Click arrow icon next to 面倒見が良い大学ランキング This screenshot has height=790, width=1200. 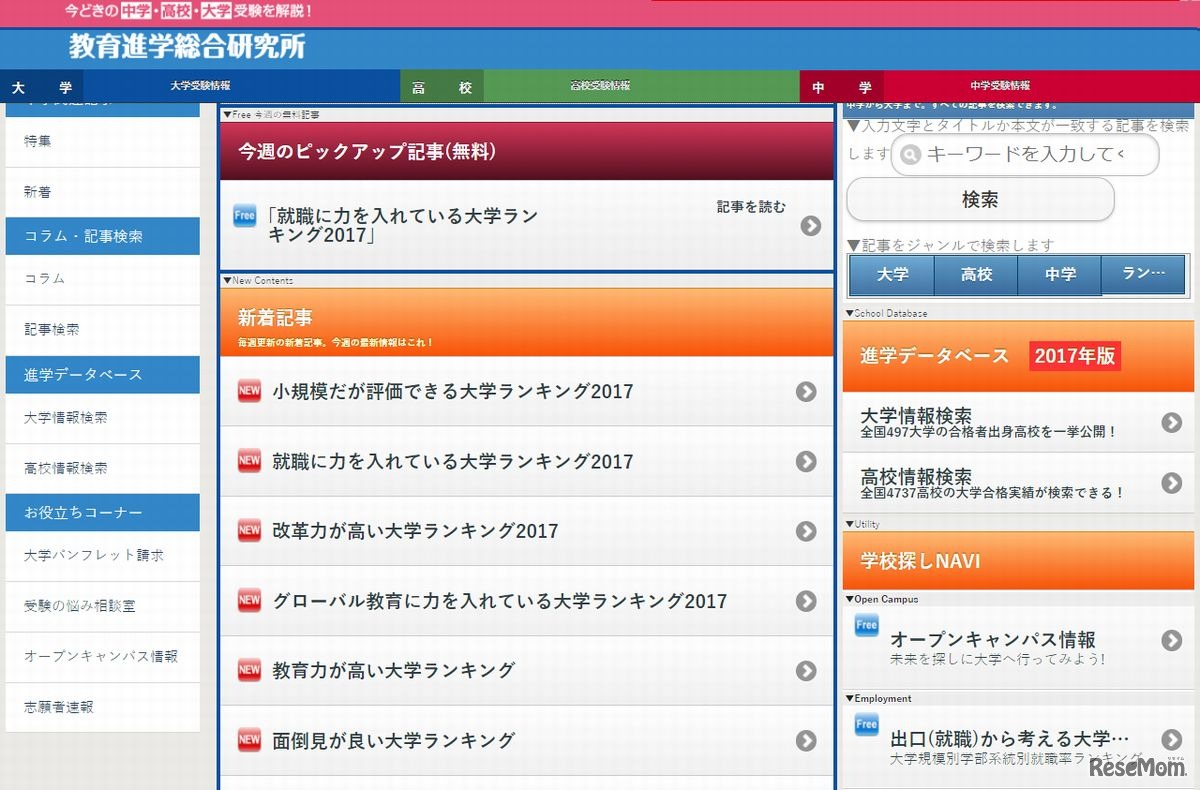(x=806, y=740)
